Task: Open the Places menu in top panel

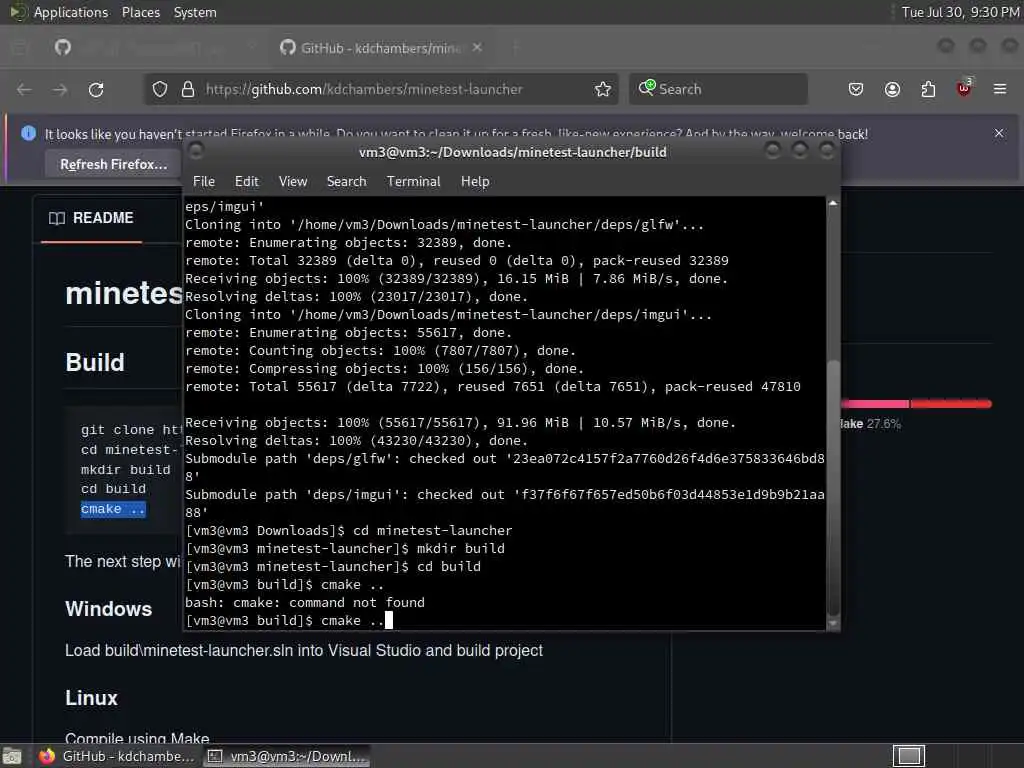Action: (x=140, y=12)
